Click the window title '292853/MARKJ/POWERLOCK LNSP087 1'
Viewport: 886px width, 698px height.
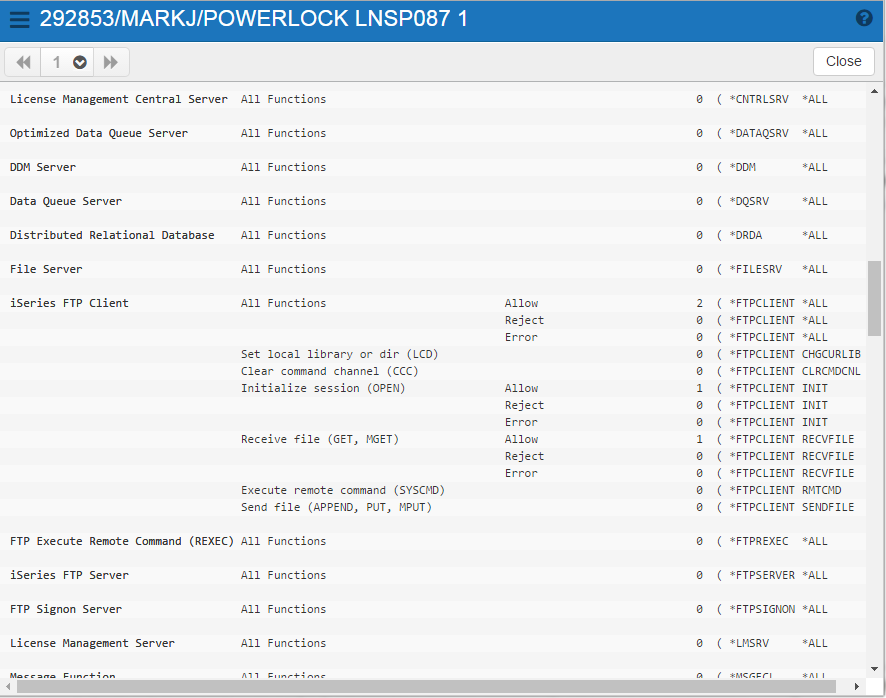click(253, 19)
